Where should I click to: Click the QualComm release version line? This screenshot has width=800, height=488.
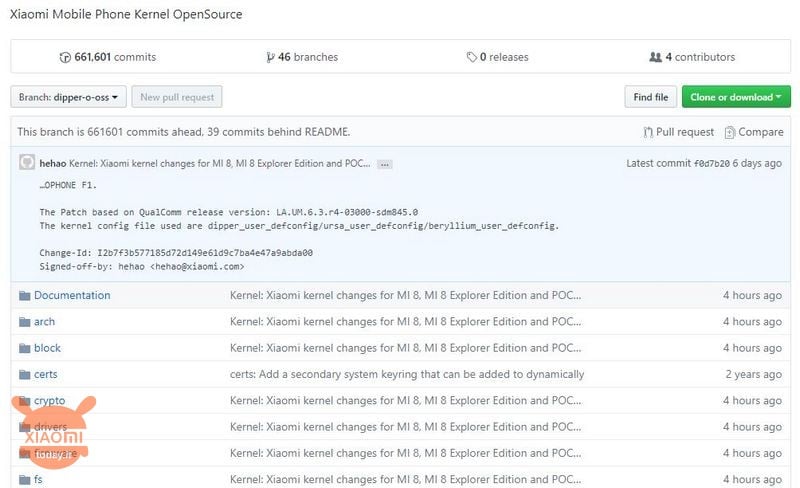[229, 212]
